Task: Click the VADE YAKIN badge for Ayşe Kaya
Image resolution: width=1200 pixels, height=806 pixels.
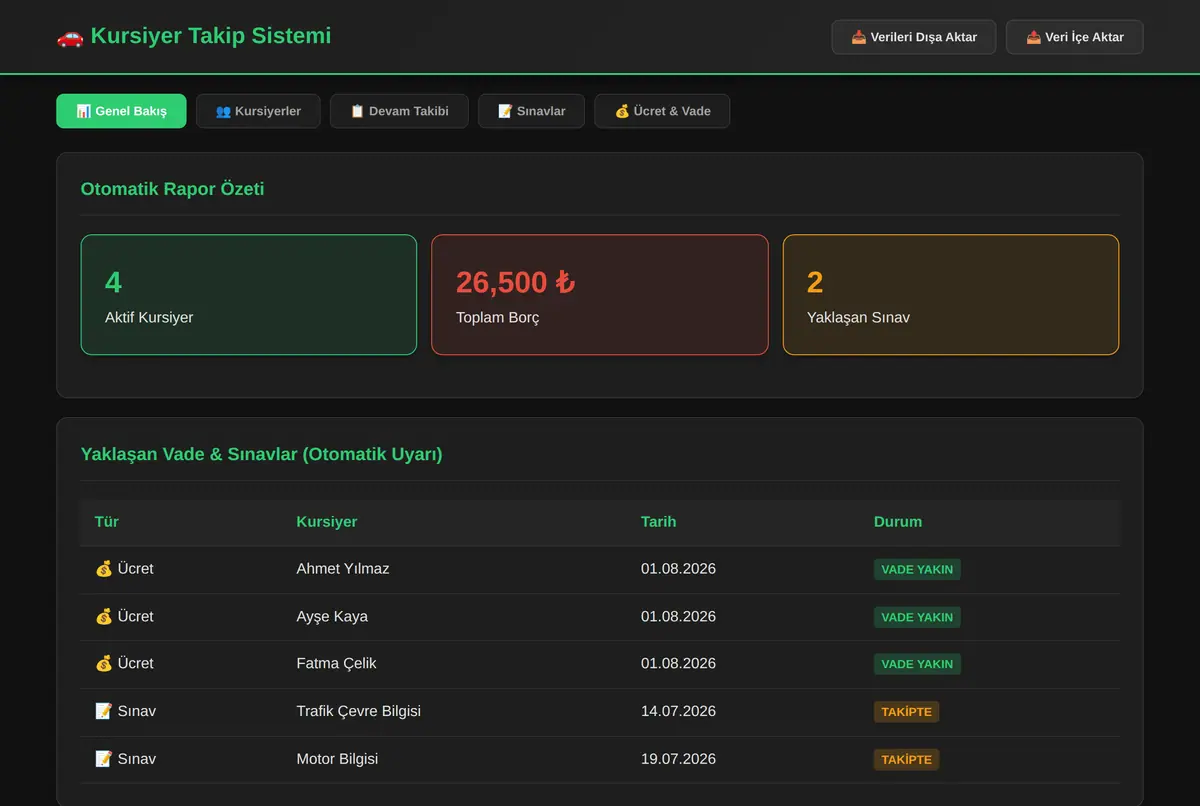Action: tap(917, 617)
